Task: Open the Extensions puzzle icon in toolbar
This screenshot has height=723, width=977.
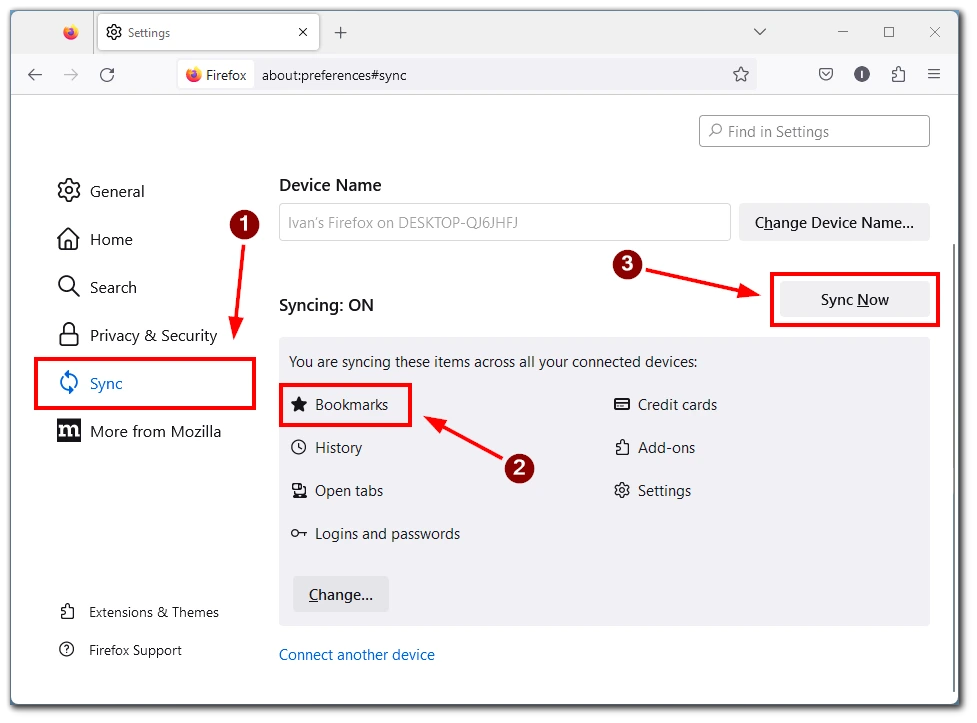Action: (898, 75)
